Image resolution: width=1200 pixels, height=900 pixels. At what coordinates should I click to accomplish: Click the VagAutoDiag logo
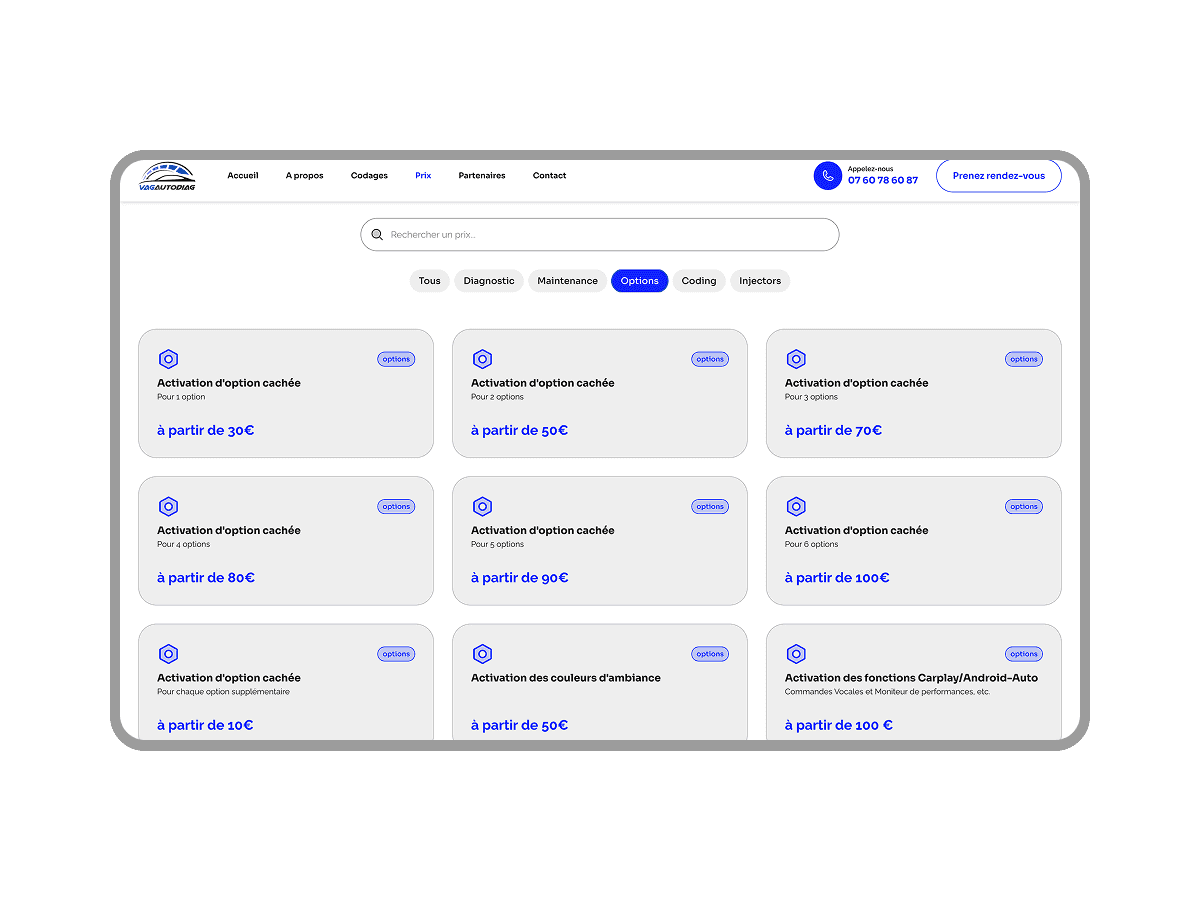coord(167,176)
